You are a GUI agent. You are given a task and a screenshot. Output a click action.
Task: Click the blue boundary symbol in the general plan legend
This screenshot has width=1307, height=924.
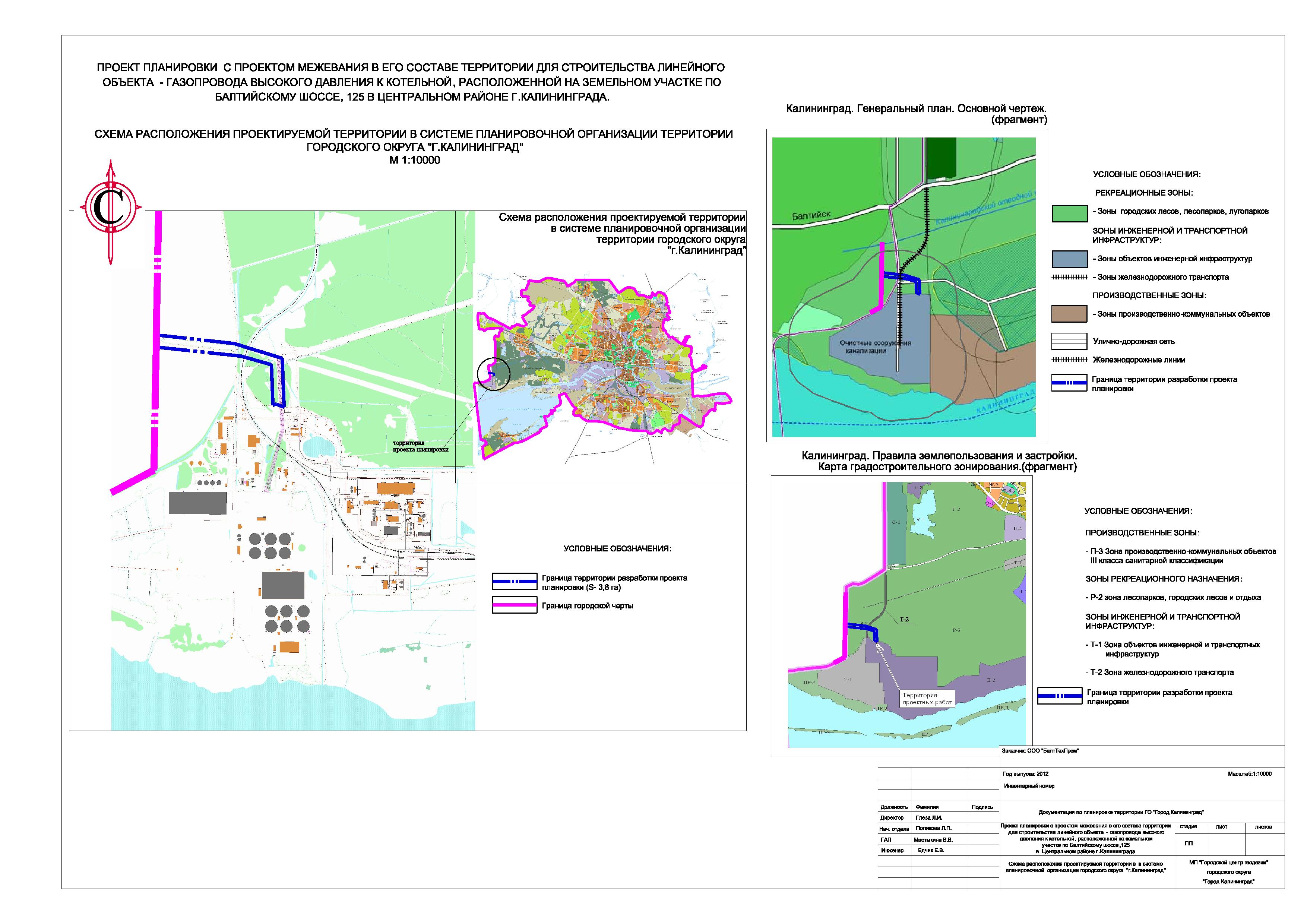point(1069,383)
